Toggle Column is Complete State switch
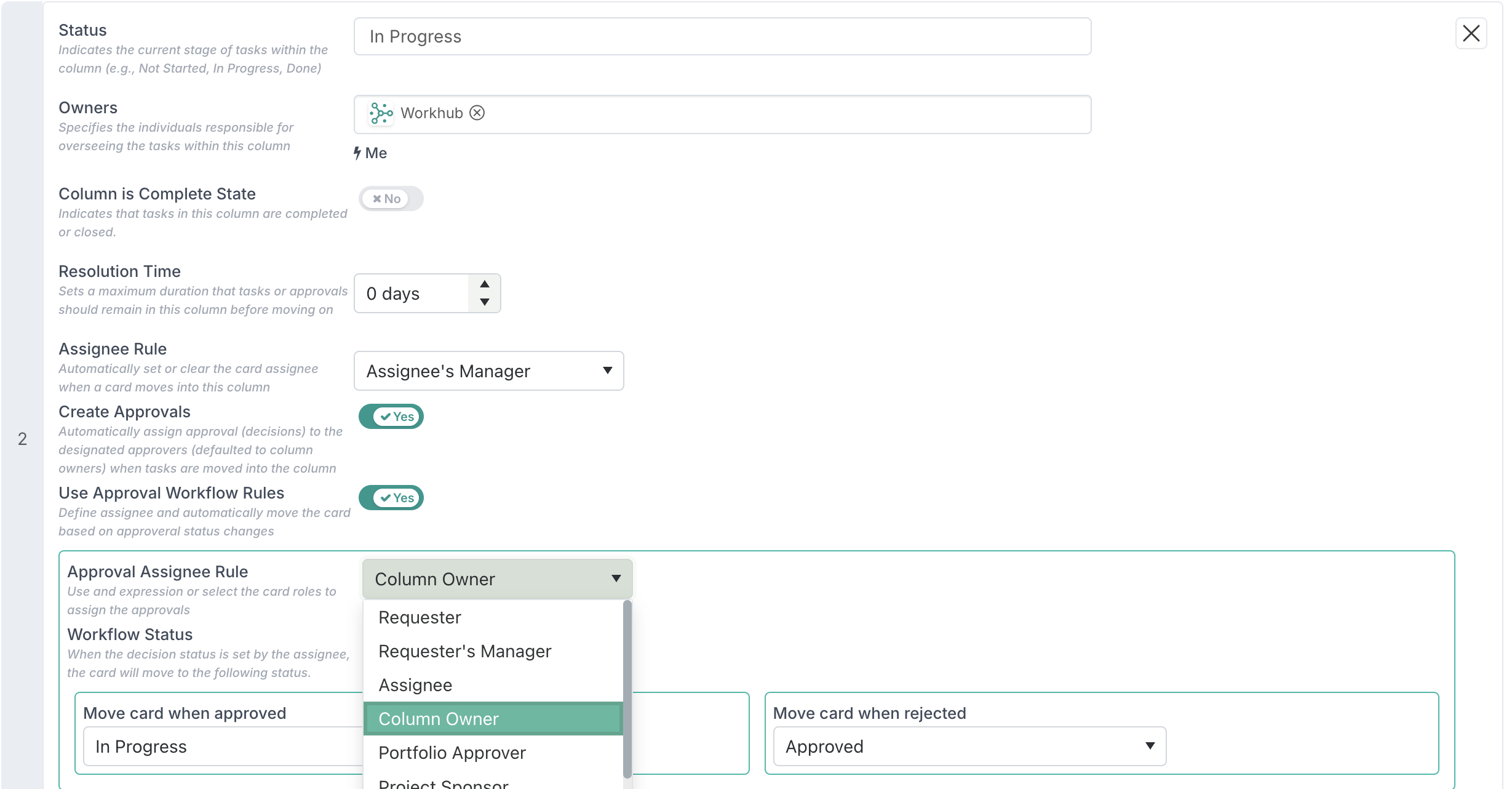The width and height of the screenshot is (1512, 789). (391, 199)
